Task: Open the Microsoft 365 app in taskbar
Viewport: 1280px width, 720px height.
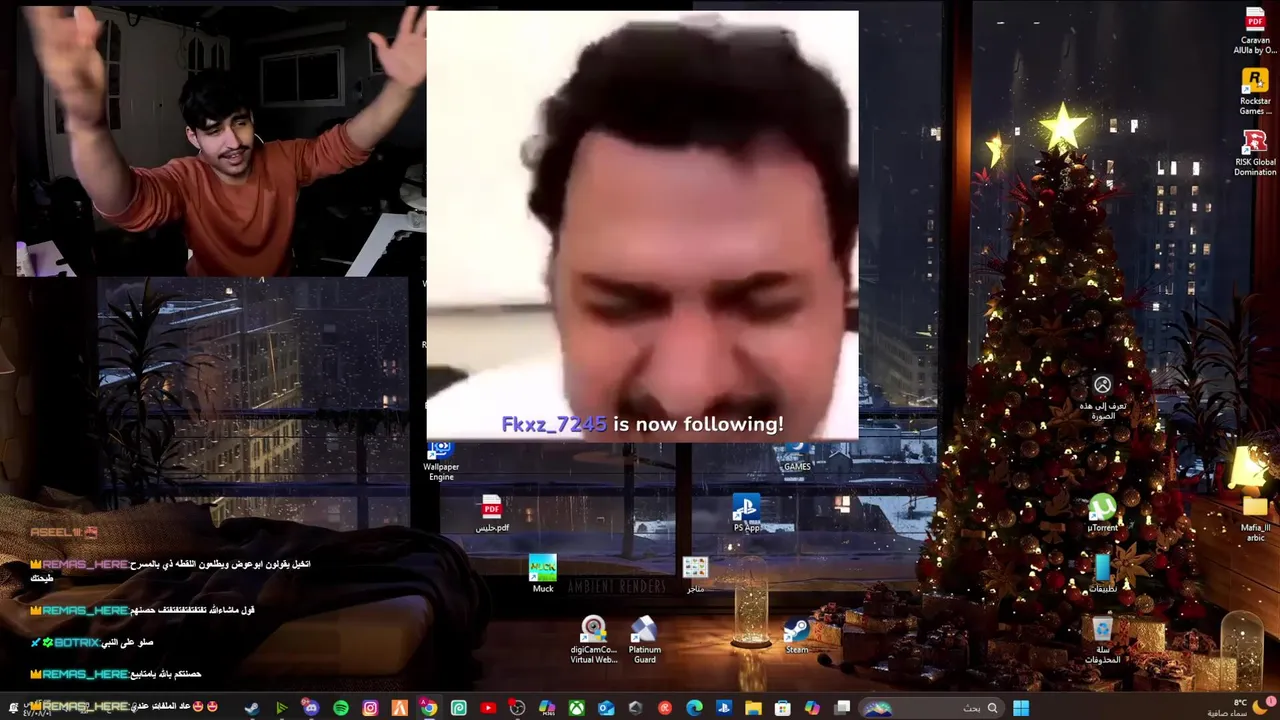Action: coord(547,708)
